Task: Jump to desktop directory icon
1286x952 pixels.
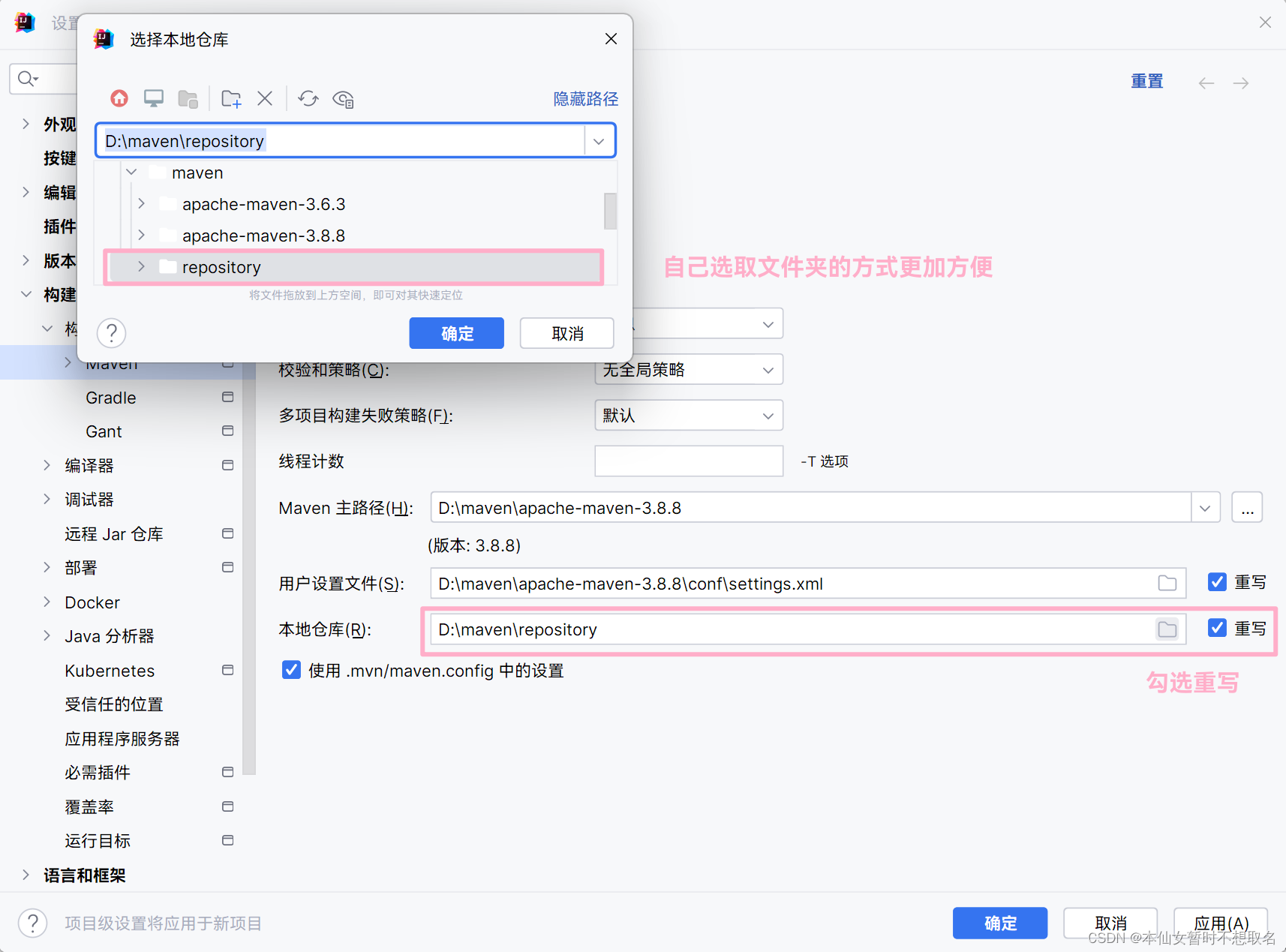Action: 154,98
